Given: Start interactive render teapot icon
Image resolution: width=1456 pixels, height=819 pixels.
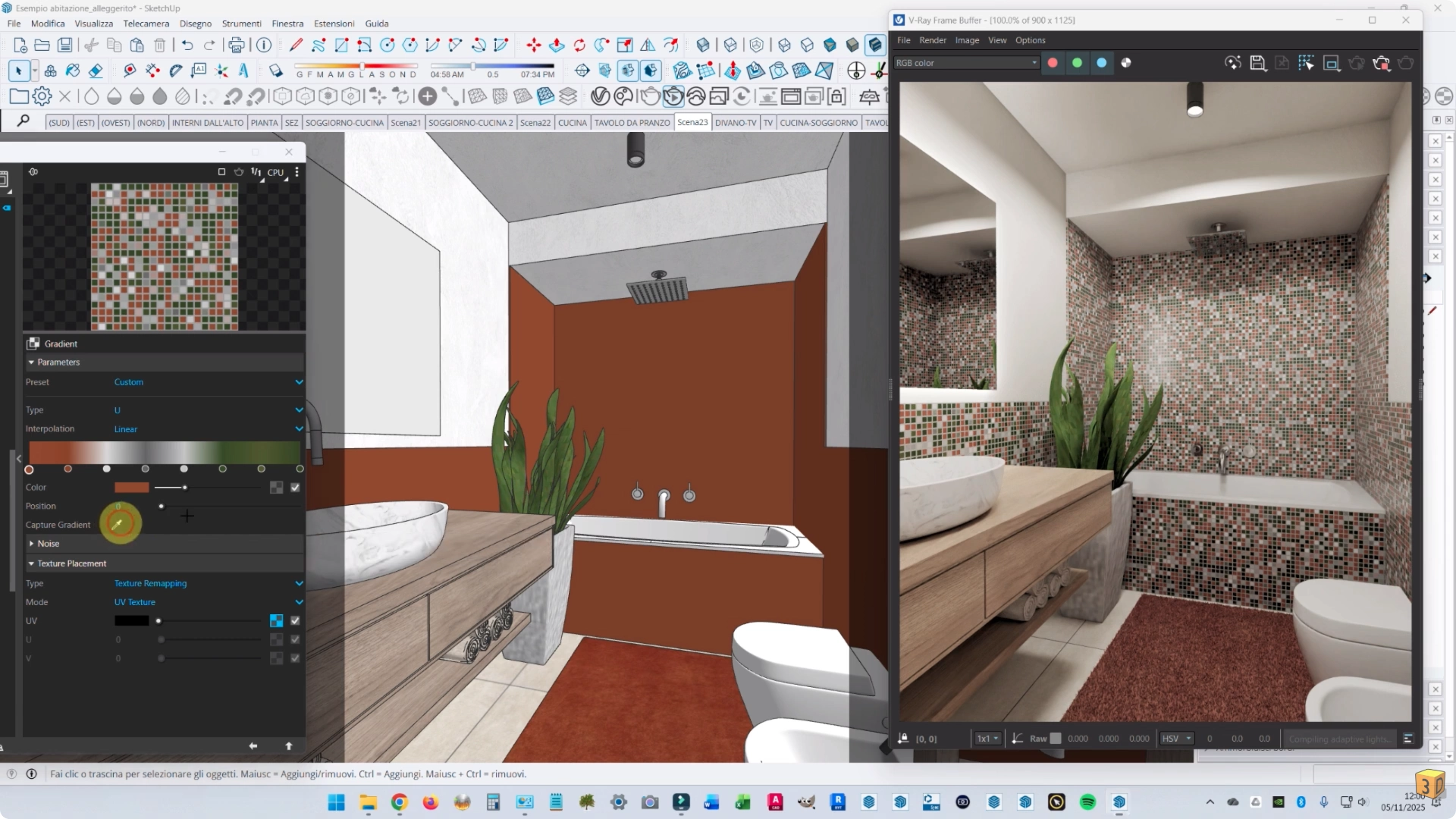Looking at the screenshot, I should [673, 96].
